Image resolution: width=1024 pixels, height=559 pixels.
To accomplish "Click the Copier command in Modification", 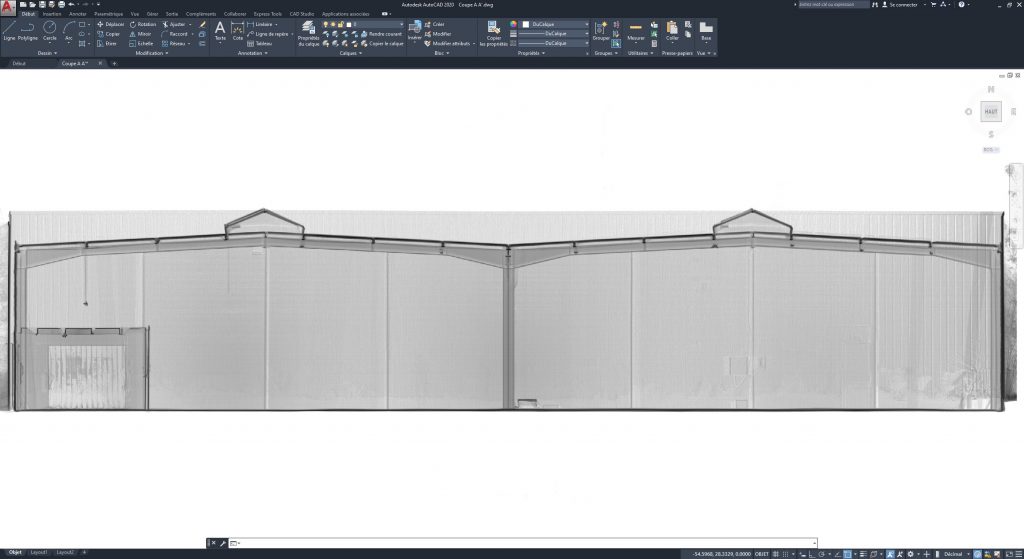I will coord(108,34).
